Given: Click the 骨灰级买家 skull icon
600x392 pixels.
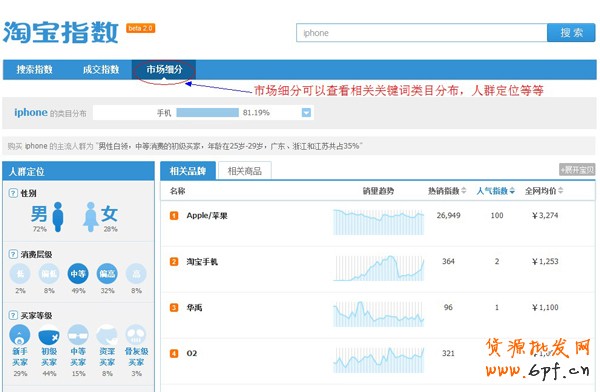Looking at the screenshot, I should coord(136,335).
